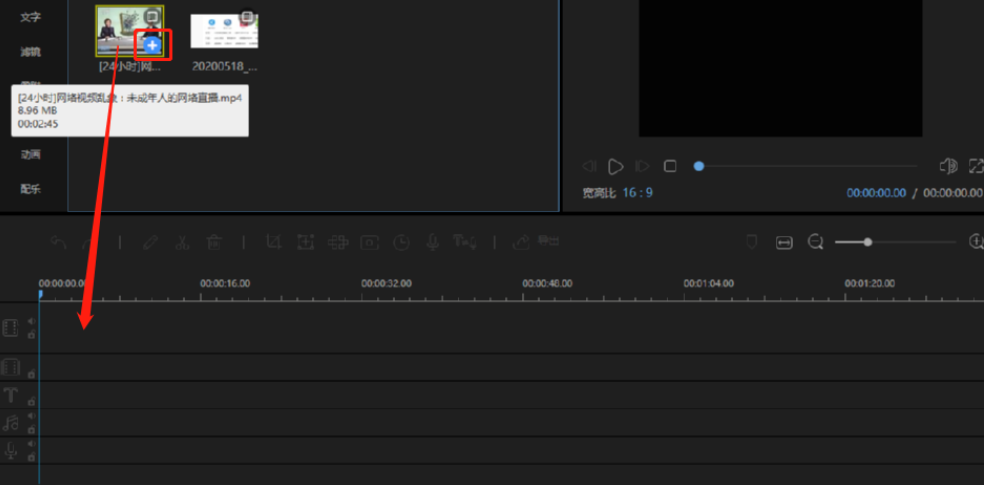Lock the main video track
Viewport: 984px width, 485px height.
click(31, 334)
